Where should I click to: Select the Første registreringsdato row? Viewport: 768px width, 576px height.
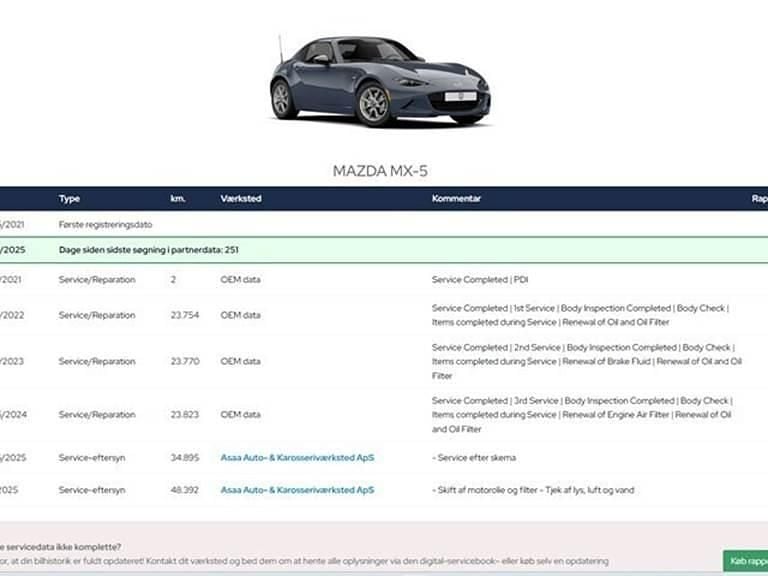[x=105, y=225]
